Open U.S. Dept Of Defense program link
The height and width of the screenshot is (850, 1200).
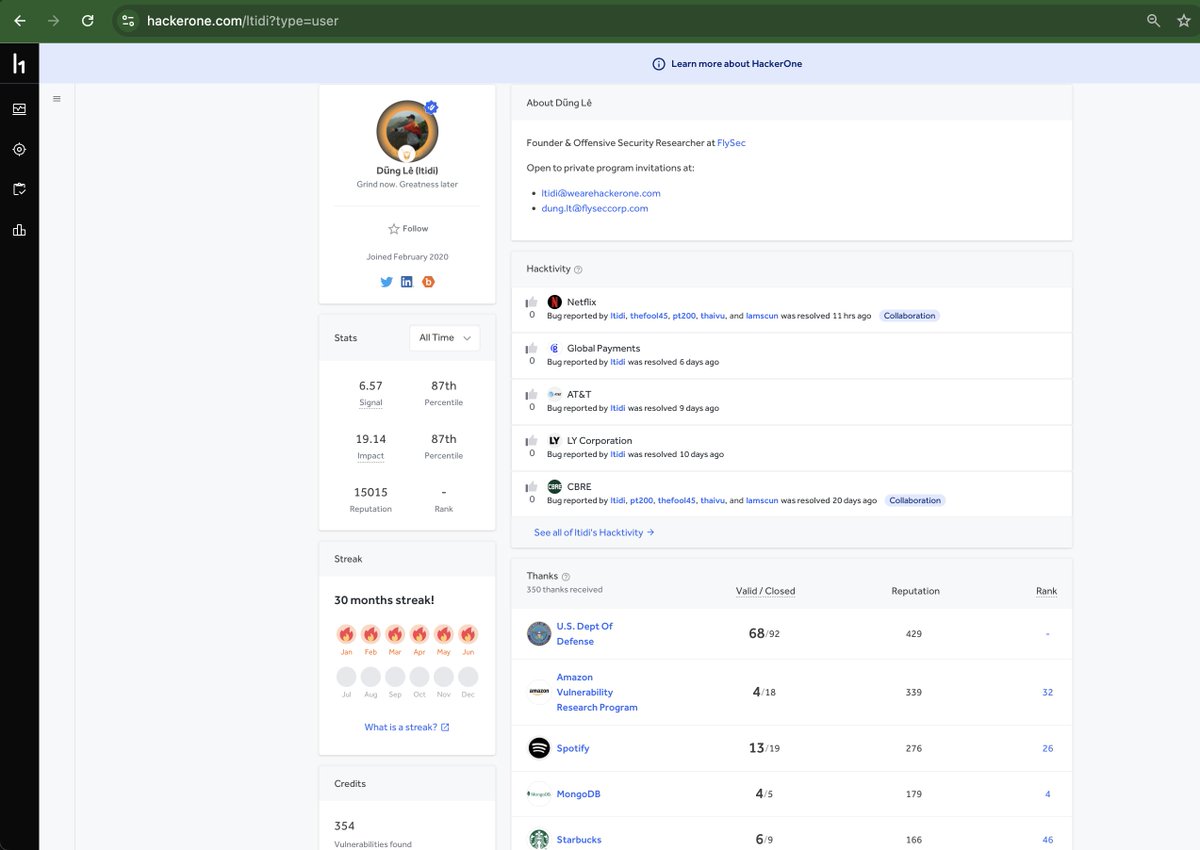point(585,634)
